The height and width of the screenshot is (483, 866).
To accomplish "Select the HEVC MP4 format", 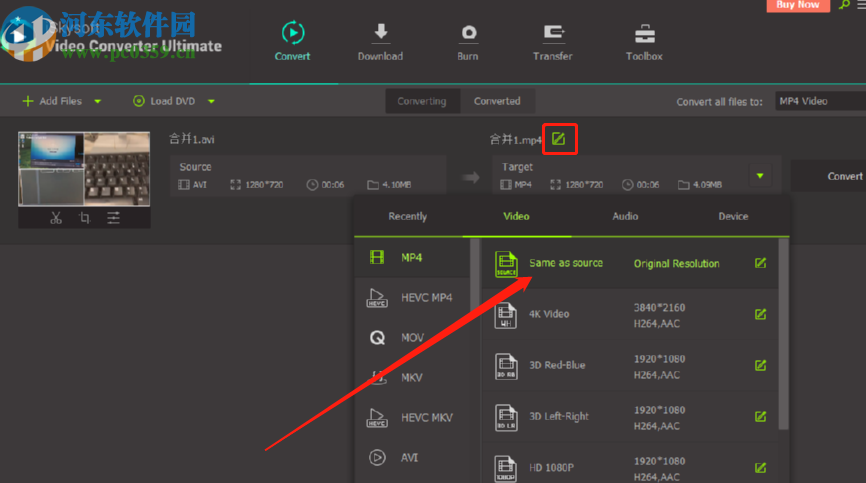I will pyautogui.click(x=413, y=298).
